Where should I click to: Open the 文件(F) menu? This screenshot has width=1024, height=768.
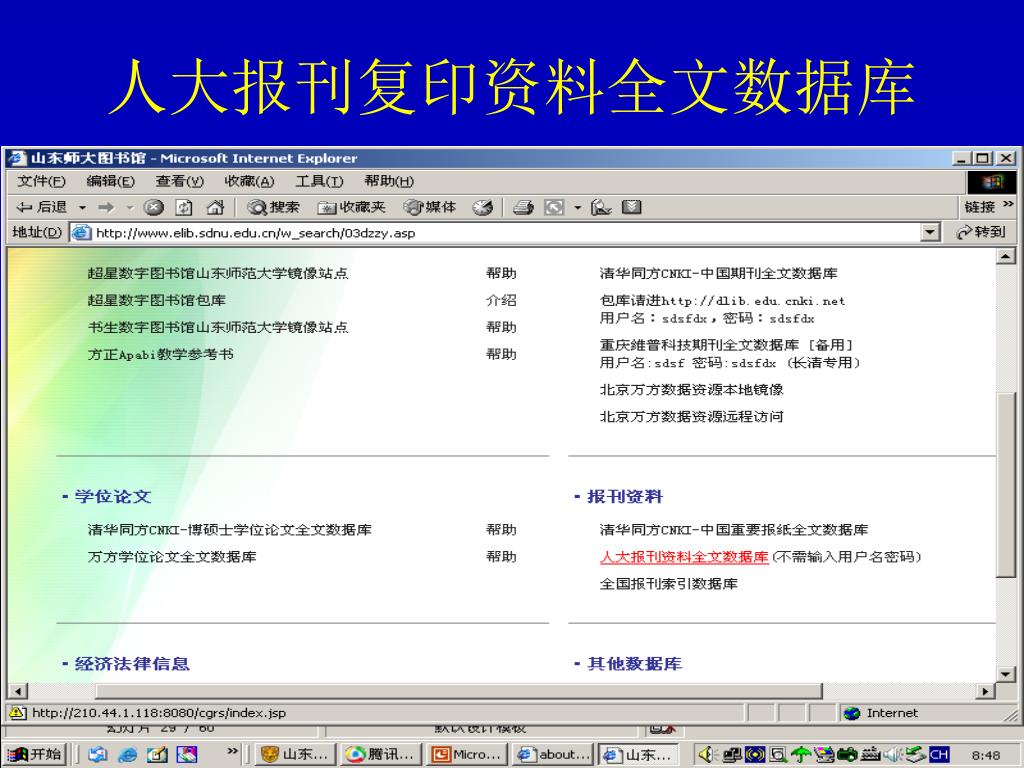coord(41,182)
